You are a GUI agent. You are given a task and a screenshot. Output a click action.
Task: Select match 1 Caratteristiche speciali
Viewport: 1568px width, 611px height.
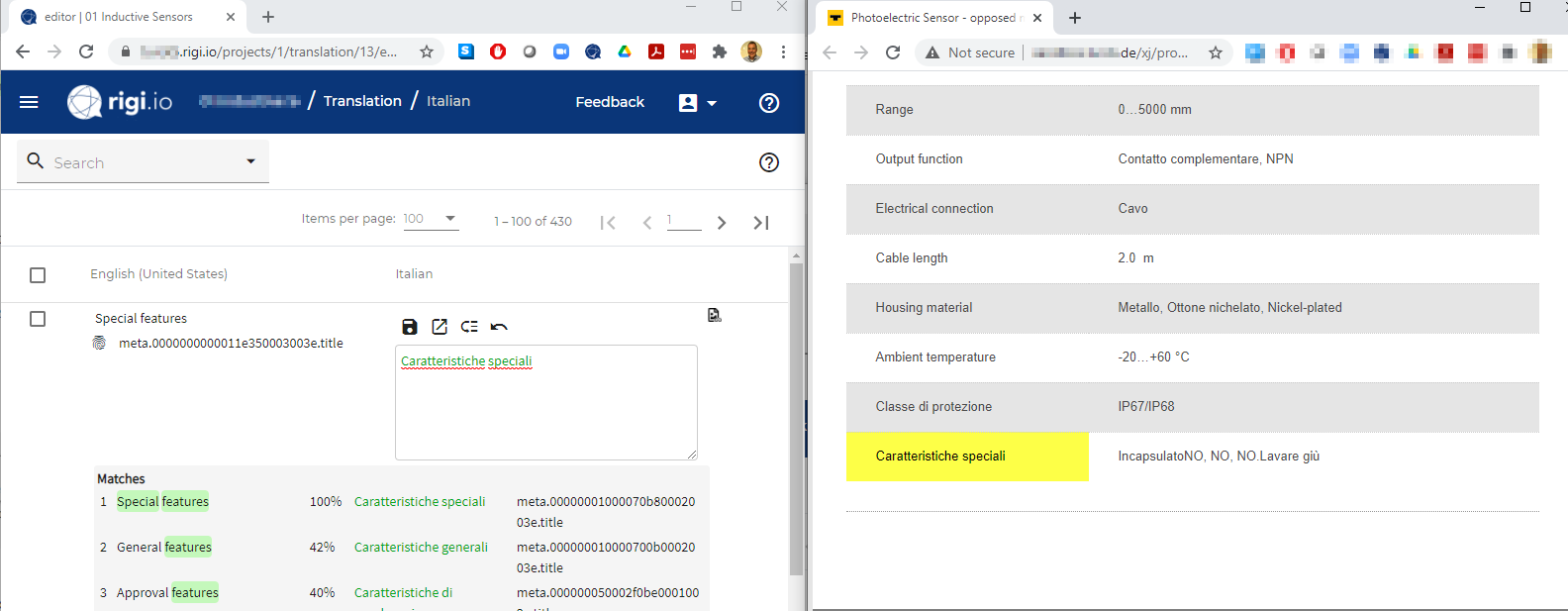click(x=420, y=501)
